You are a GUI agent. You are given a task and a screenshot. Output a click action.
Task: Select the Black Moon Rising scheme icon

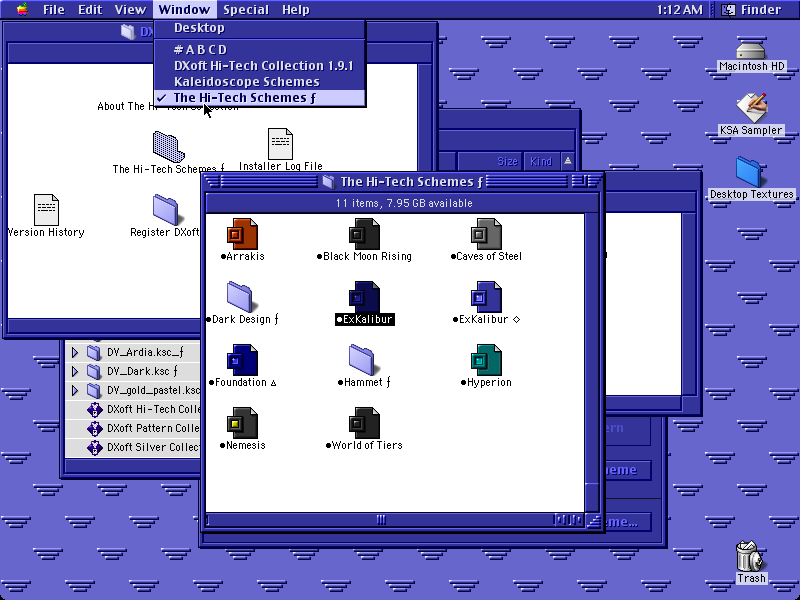(364, 234)
